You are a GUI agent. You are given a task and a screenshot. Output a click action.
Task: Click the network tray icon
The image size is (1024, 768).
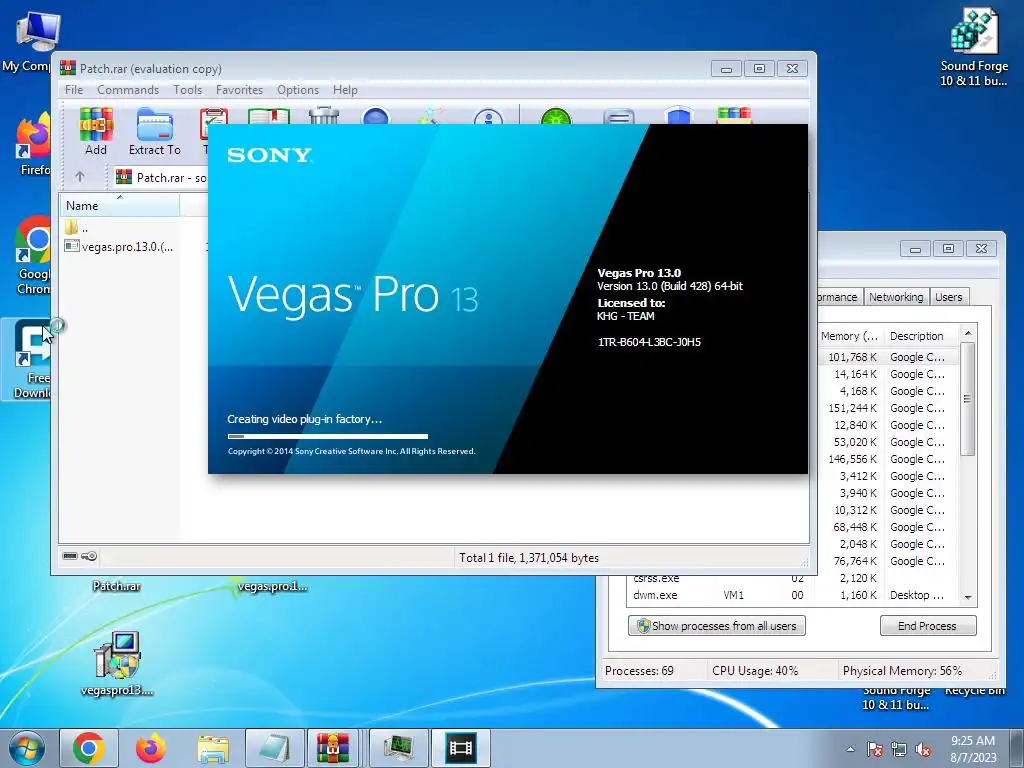(x=899, y=749)
